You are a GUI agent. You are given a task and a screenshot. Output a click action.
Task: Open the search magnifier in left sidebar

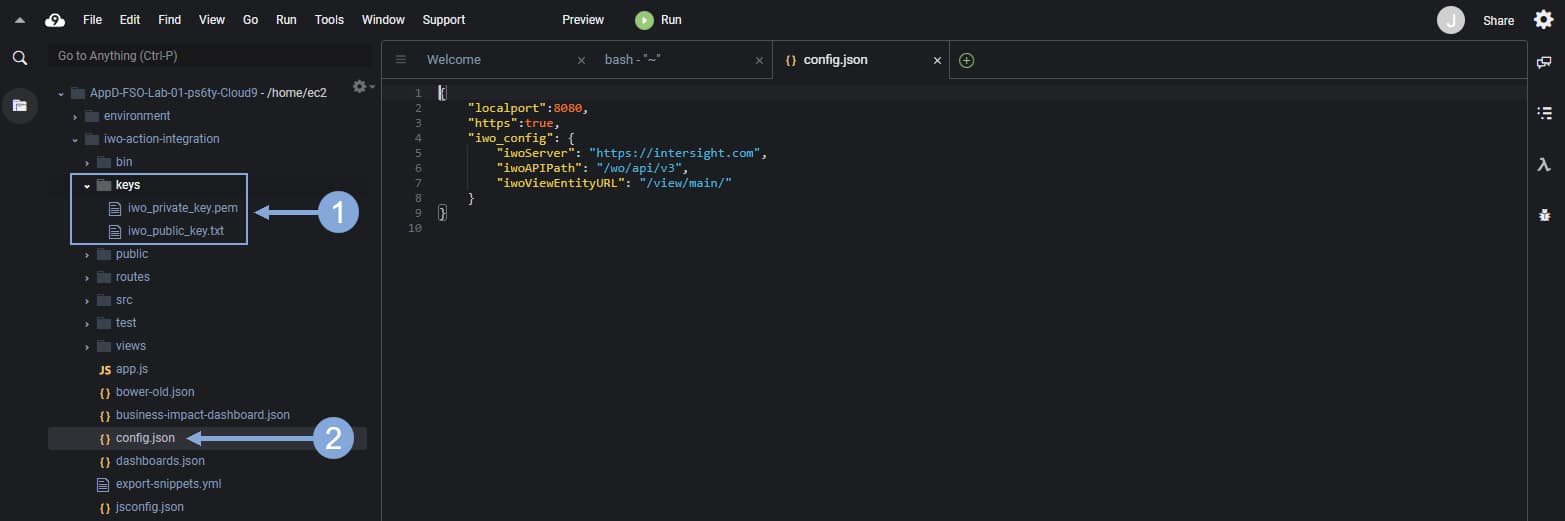(19, 58)
